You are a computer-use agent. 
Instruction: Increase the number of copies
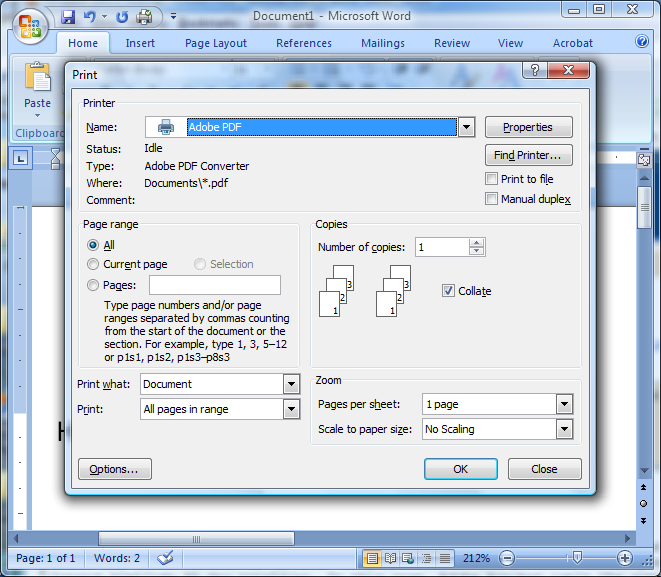coord(476,243)
